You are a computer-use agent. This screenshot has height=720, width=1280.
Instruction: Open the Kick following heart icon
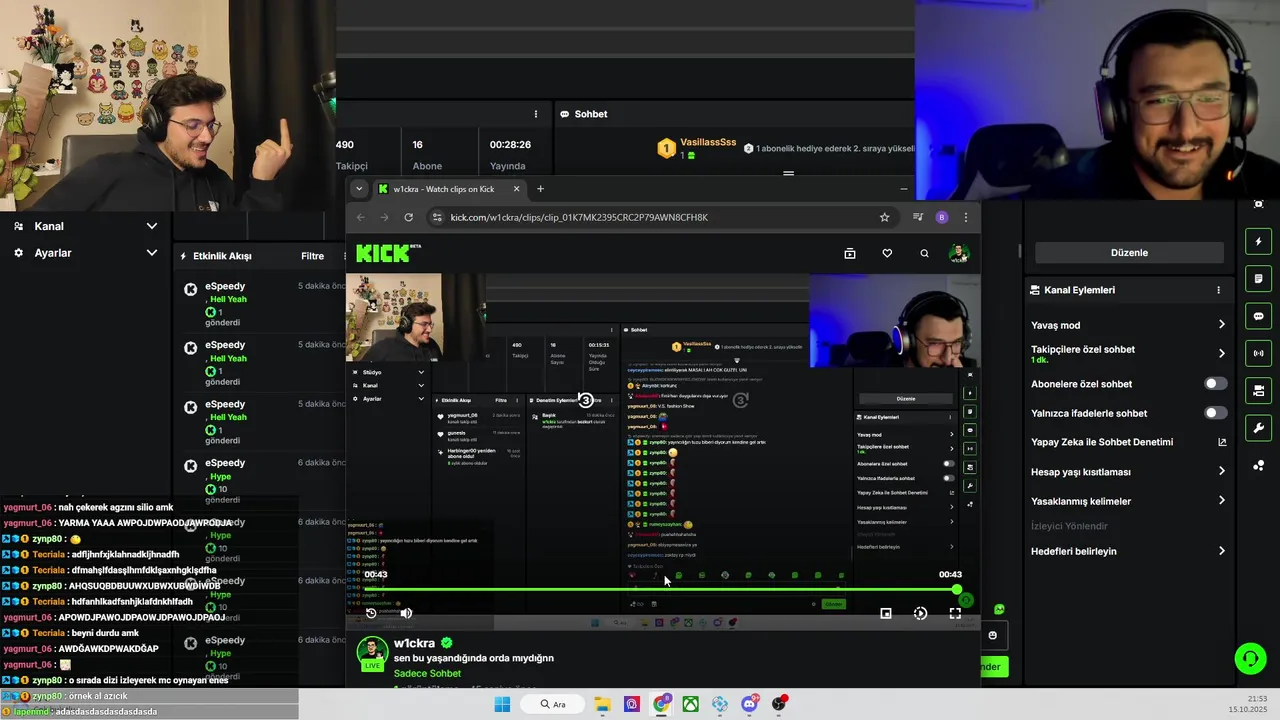[x=887, y=254]
